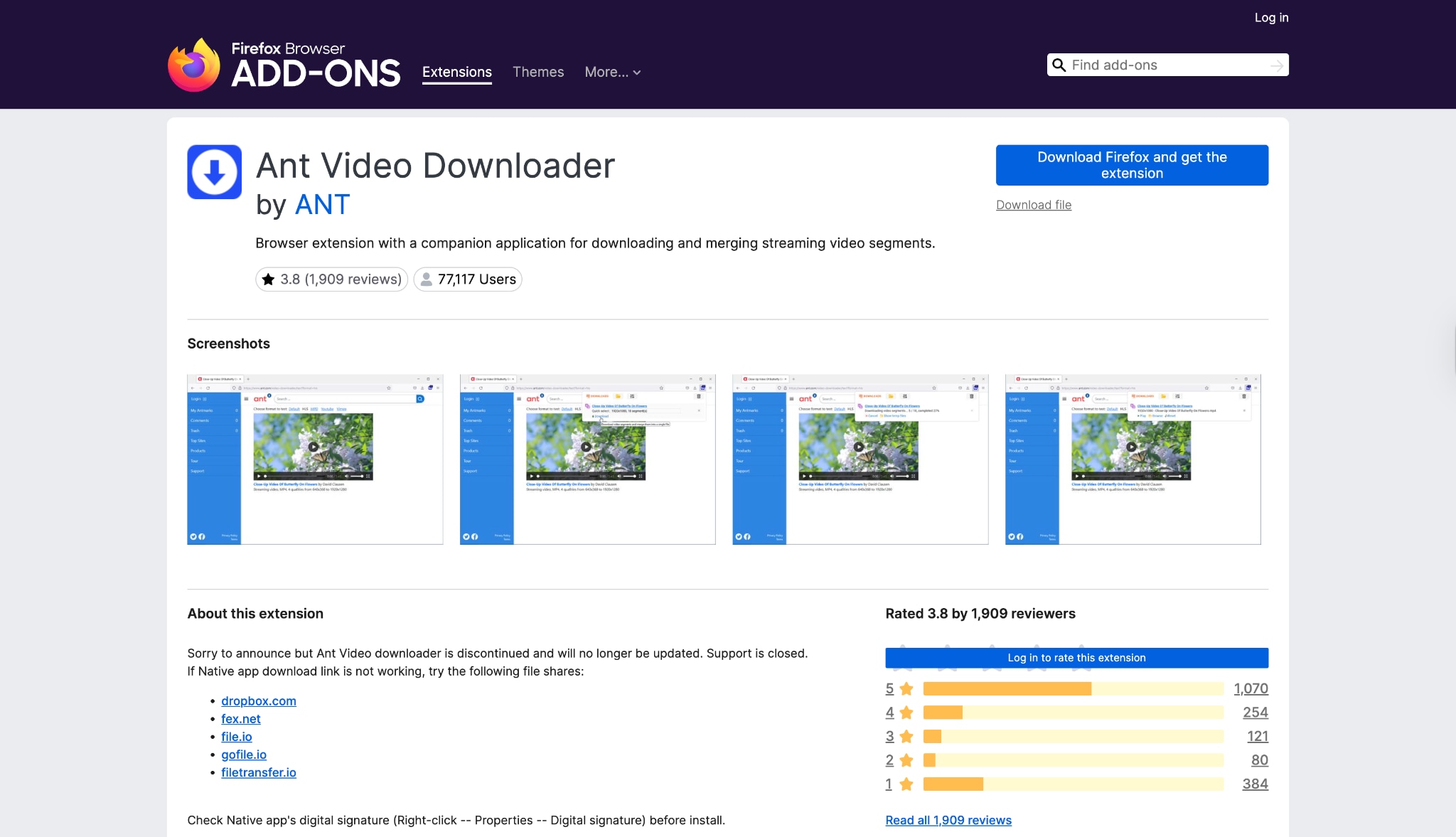Viewport: 1456px width, 837px height.
Task: Open the dropbox.com file share link
Action: pos(259,700)
